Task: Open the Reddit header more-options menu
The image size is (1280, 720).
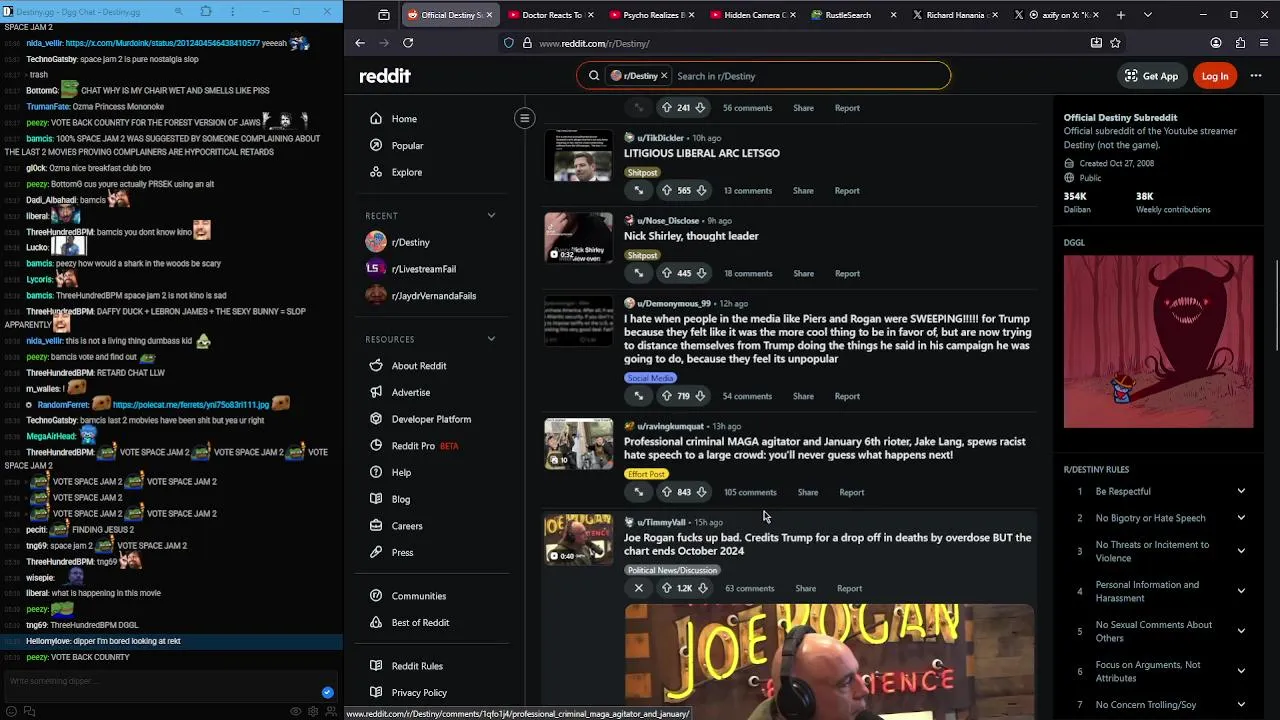Action: 1256,76
